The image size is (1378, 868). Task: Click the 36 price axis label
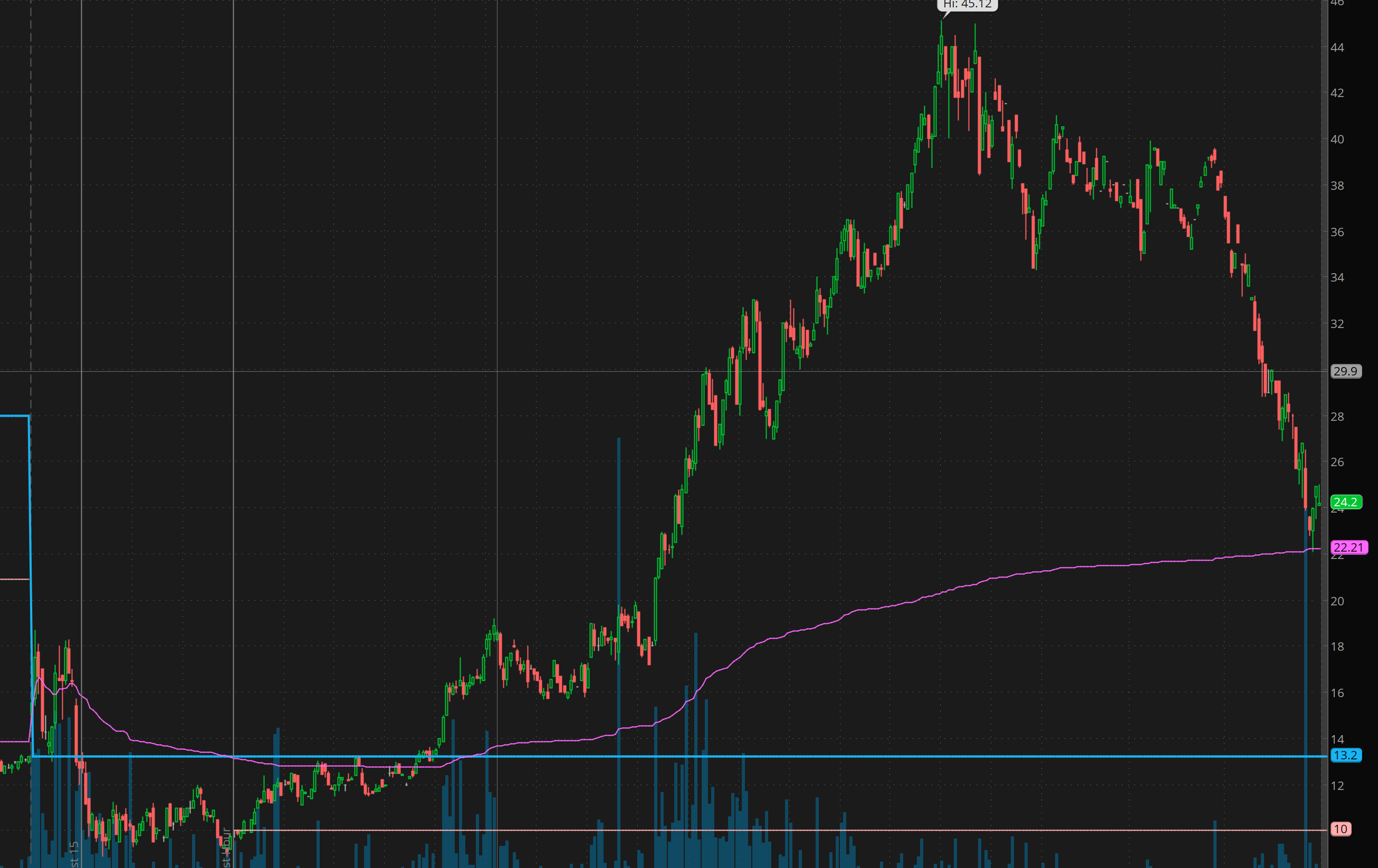pyautogui.click(x=1337, y=233)
